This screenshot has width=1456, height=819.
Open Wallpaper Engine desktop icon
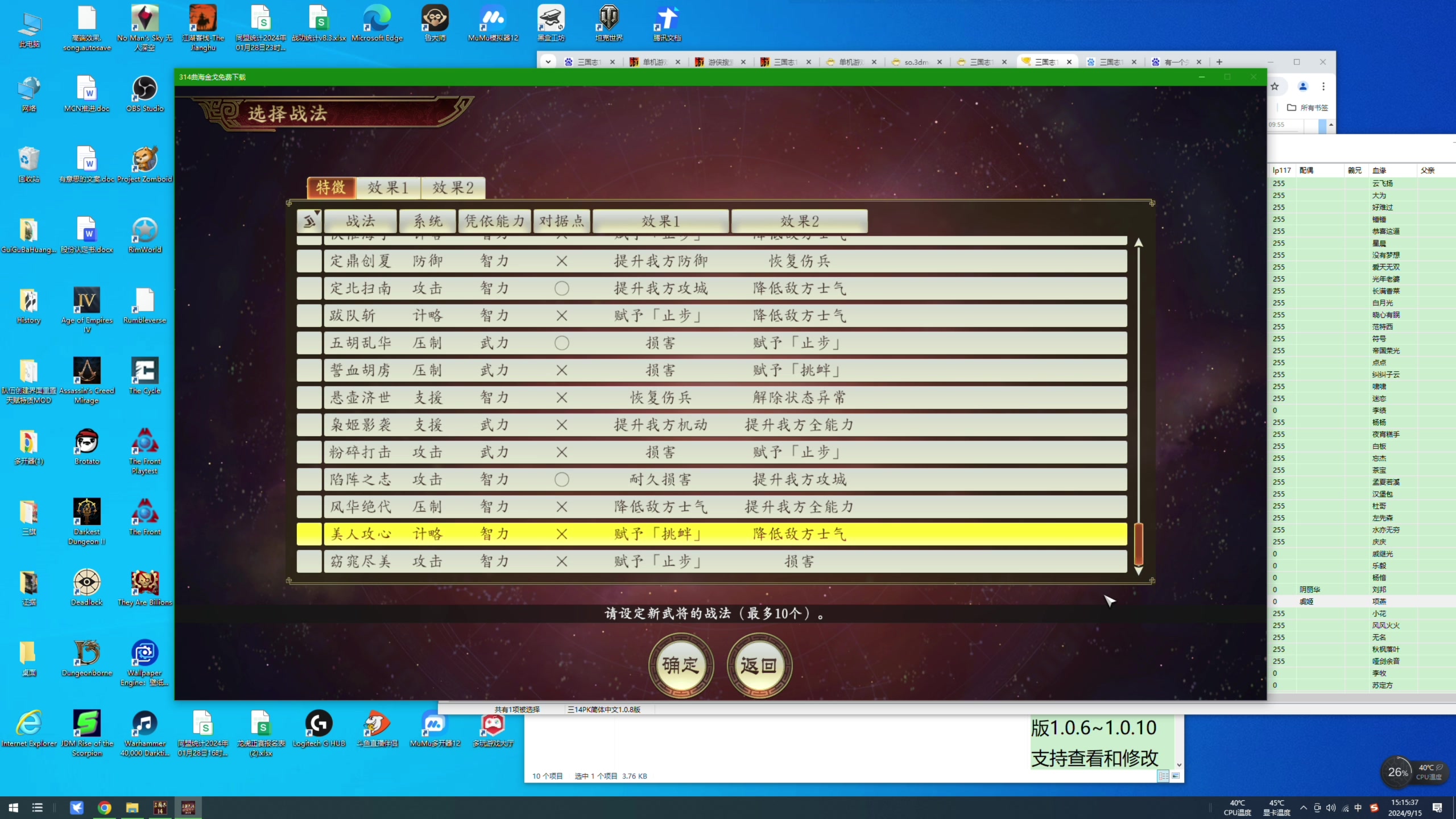point(144,663)
